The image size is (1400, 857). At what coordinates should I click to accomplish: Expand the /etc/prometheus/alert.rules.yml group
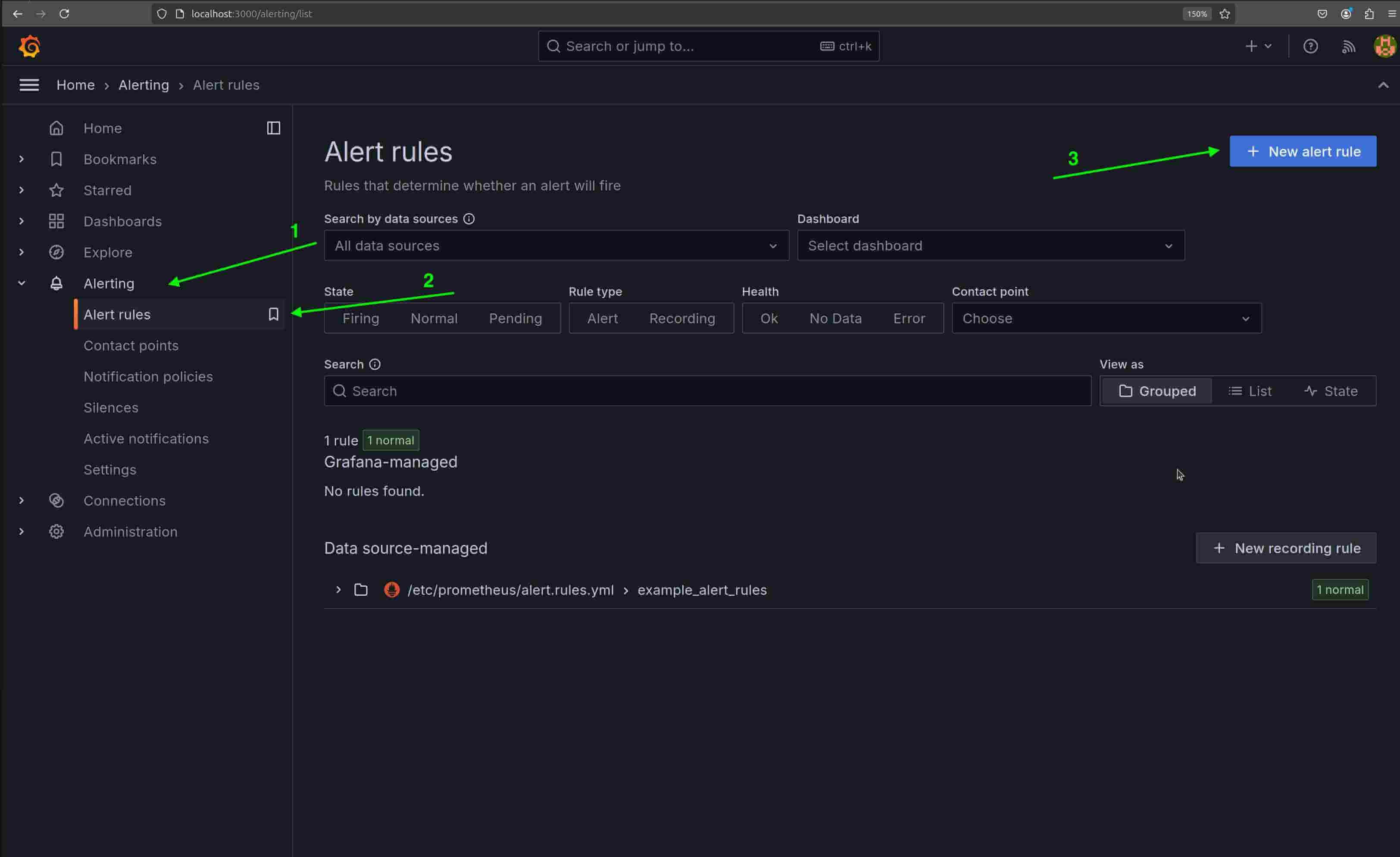338,590
